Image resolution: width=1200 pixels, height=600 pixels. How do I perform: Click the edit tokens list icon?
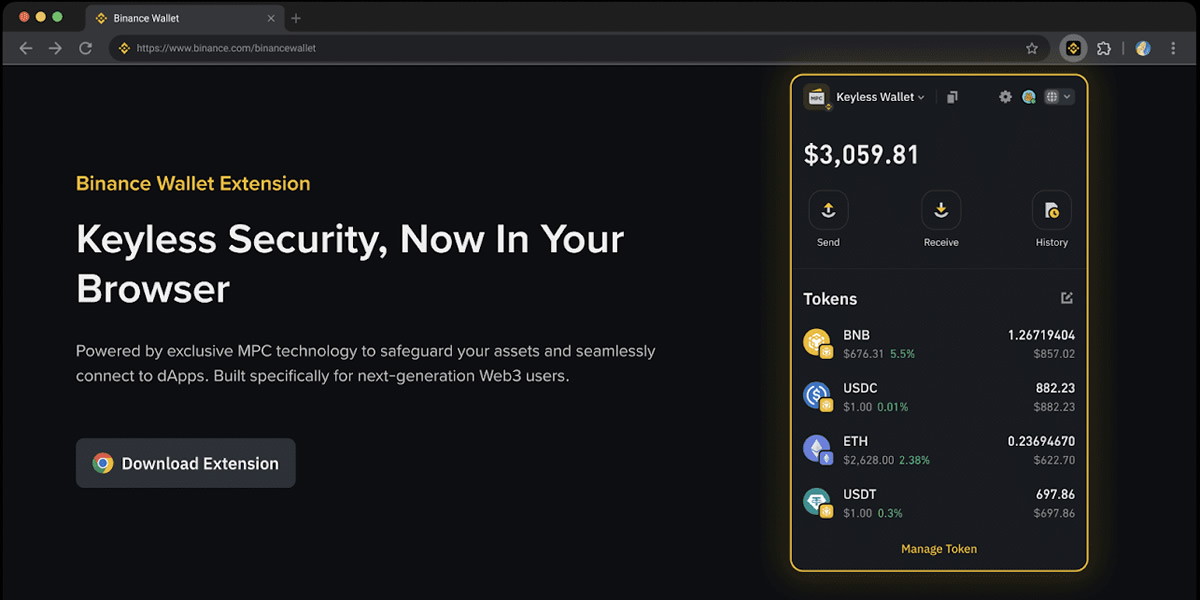pos(1067,298)
